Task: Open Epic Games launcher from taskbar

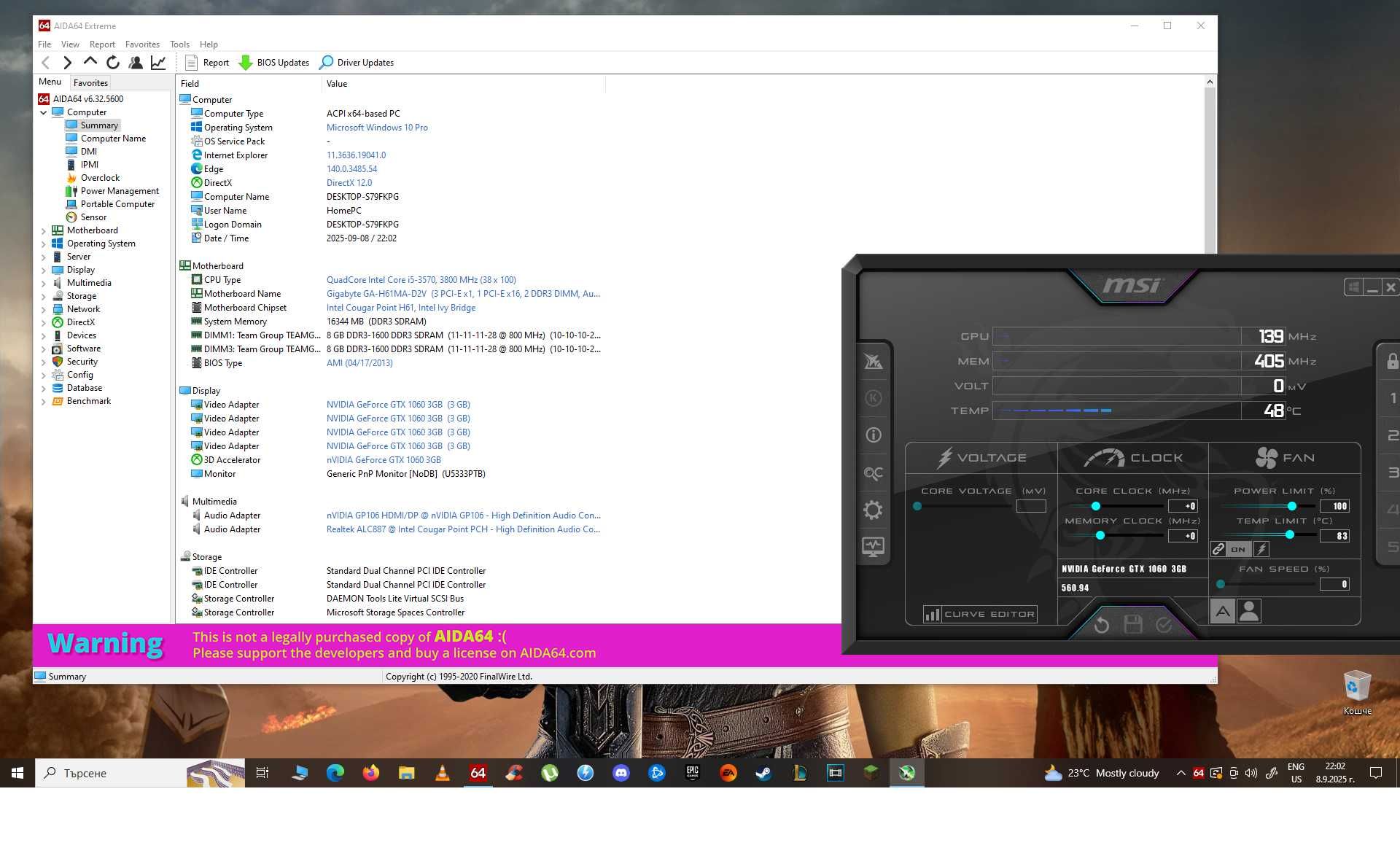Action: coord(693,773)
